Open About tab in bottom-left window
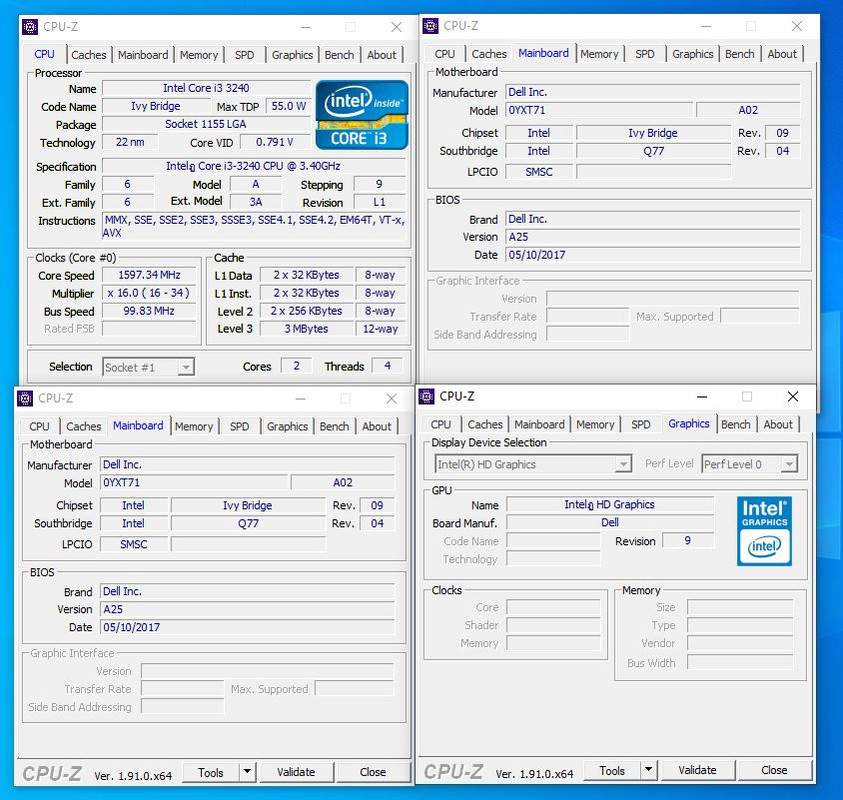 (x=377, y=426)
